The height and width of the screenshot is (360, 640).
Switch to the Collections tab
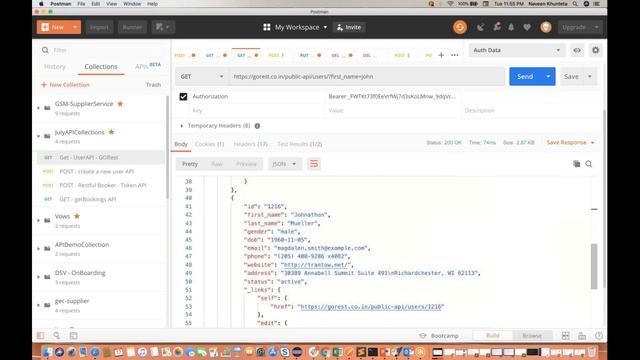[x=101, y=67]
